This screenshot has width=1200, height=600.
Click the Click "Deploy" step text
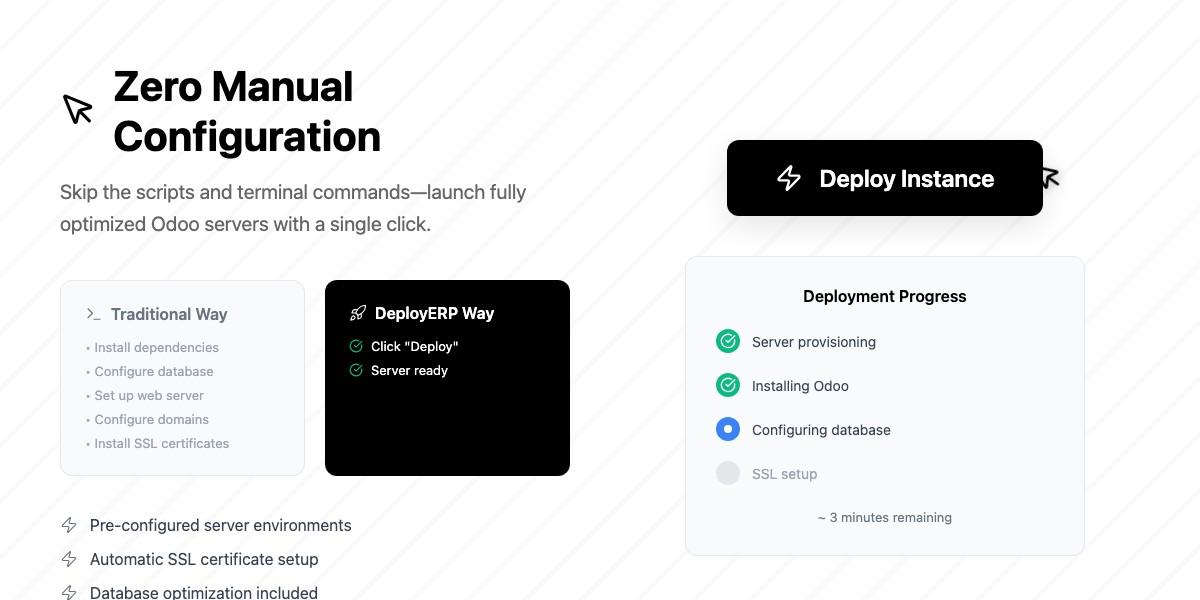(414, 346)
